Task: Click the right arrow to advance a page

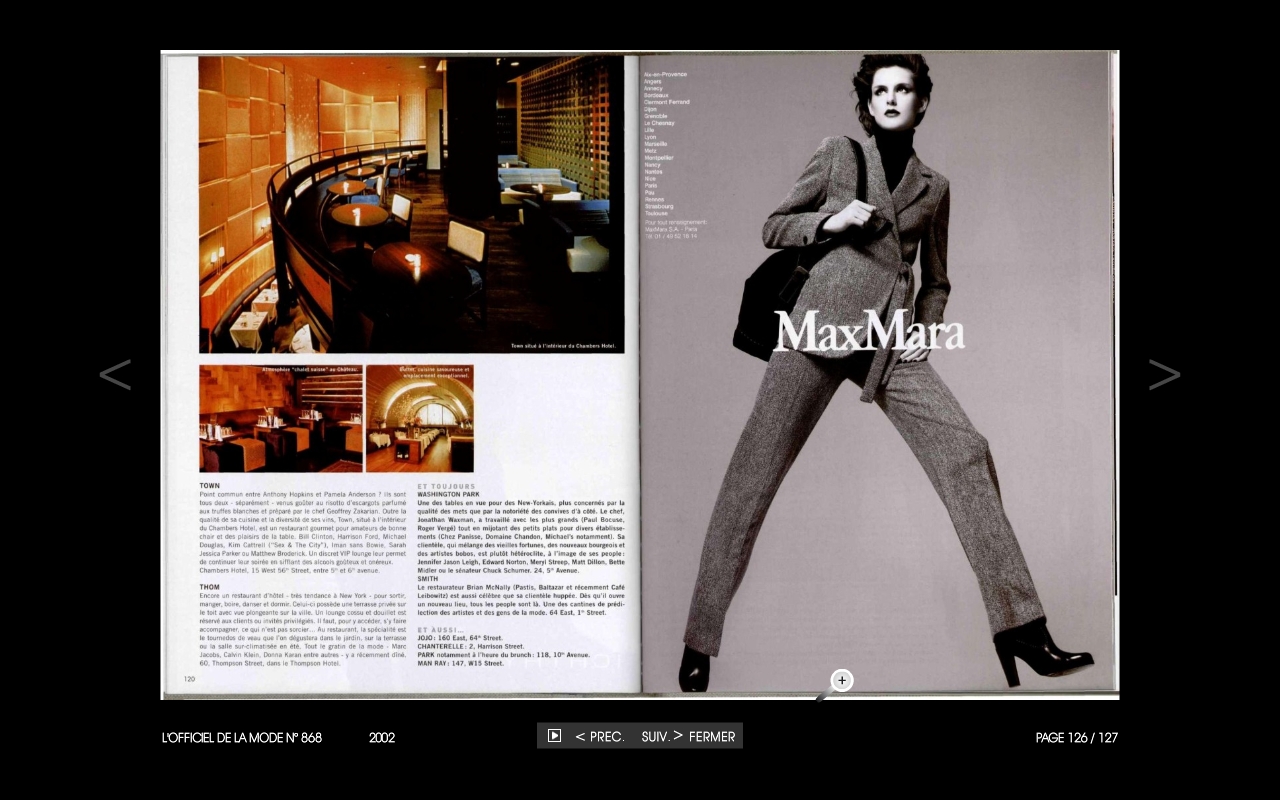Action: [1164, 375]
